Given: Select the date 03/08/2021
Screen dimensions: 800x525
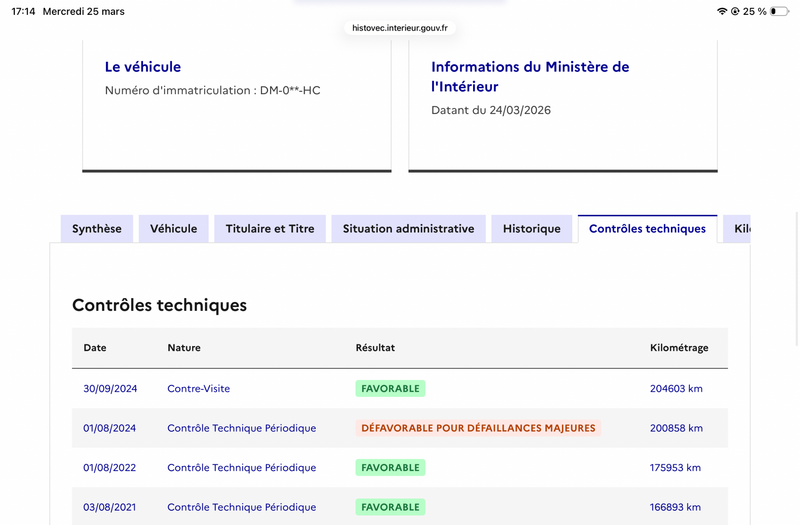Looking at the screenshot, I should [110, 507].
